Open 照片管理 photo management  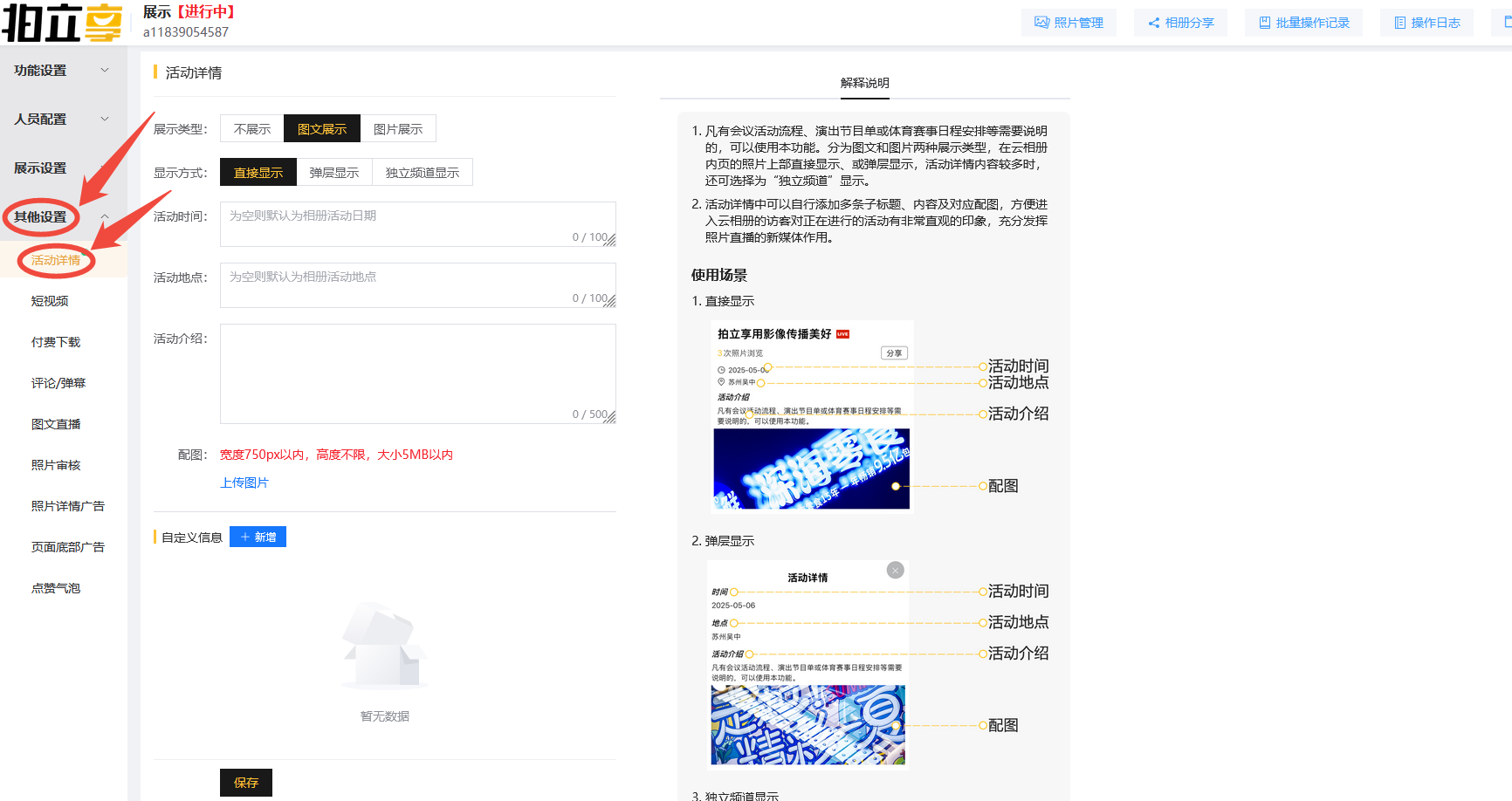[x=1069, y=23]
